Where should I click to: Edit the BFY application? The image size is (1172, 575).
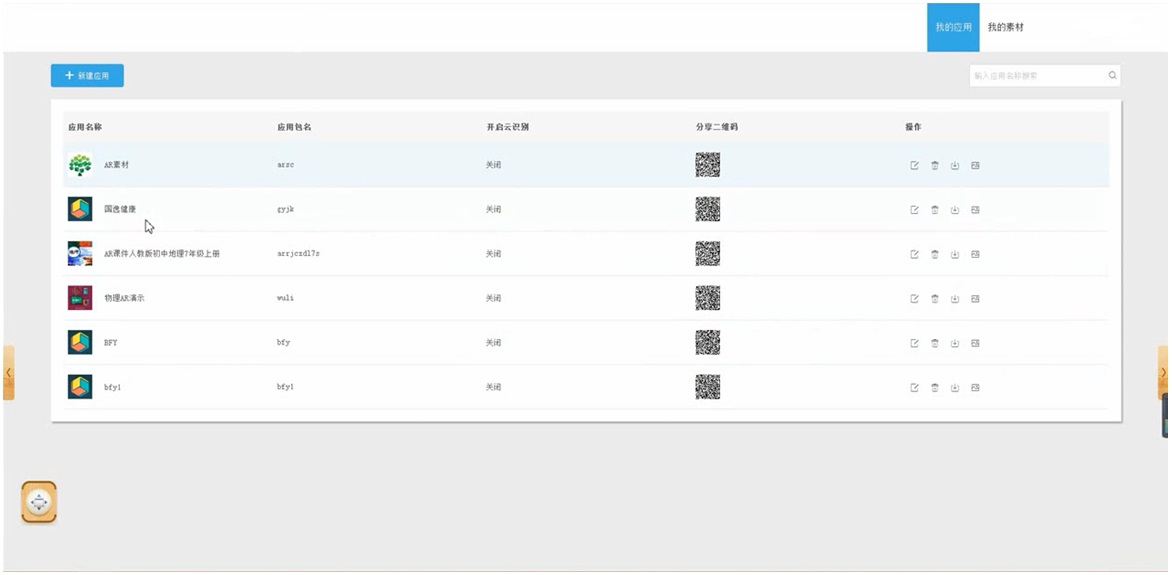pyautogui.click(x=914, y=343)
